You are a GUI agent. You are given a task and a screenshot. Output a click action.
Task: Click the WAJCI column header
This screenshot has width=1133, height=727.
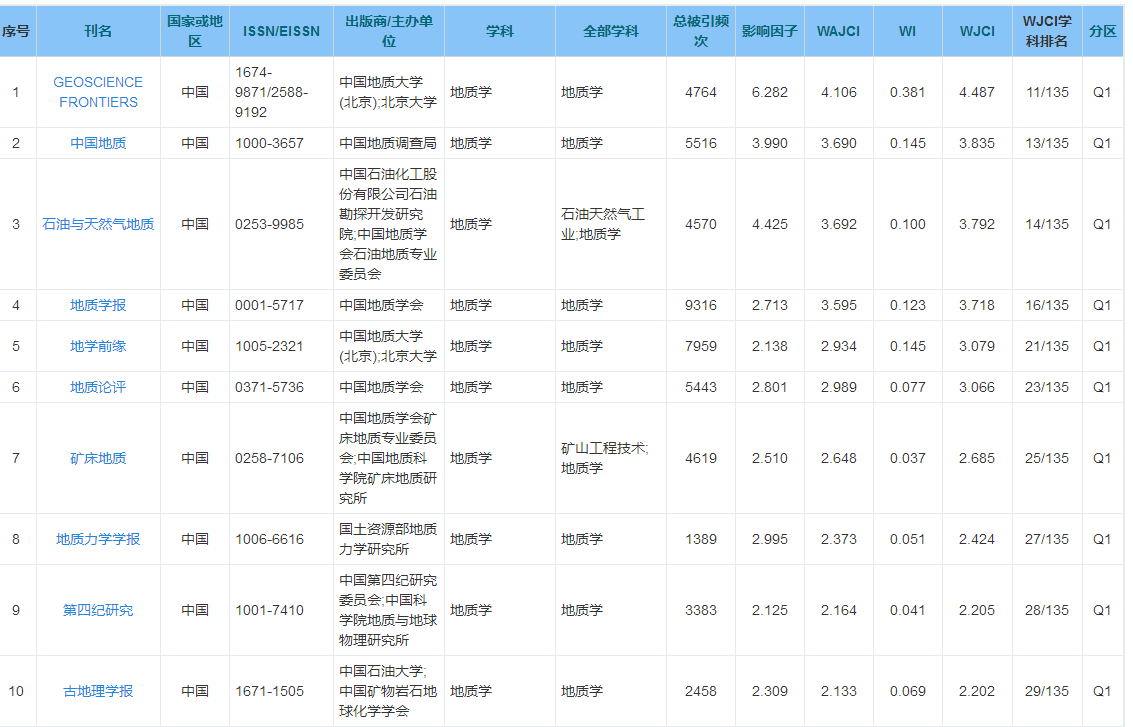838,31
